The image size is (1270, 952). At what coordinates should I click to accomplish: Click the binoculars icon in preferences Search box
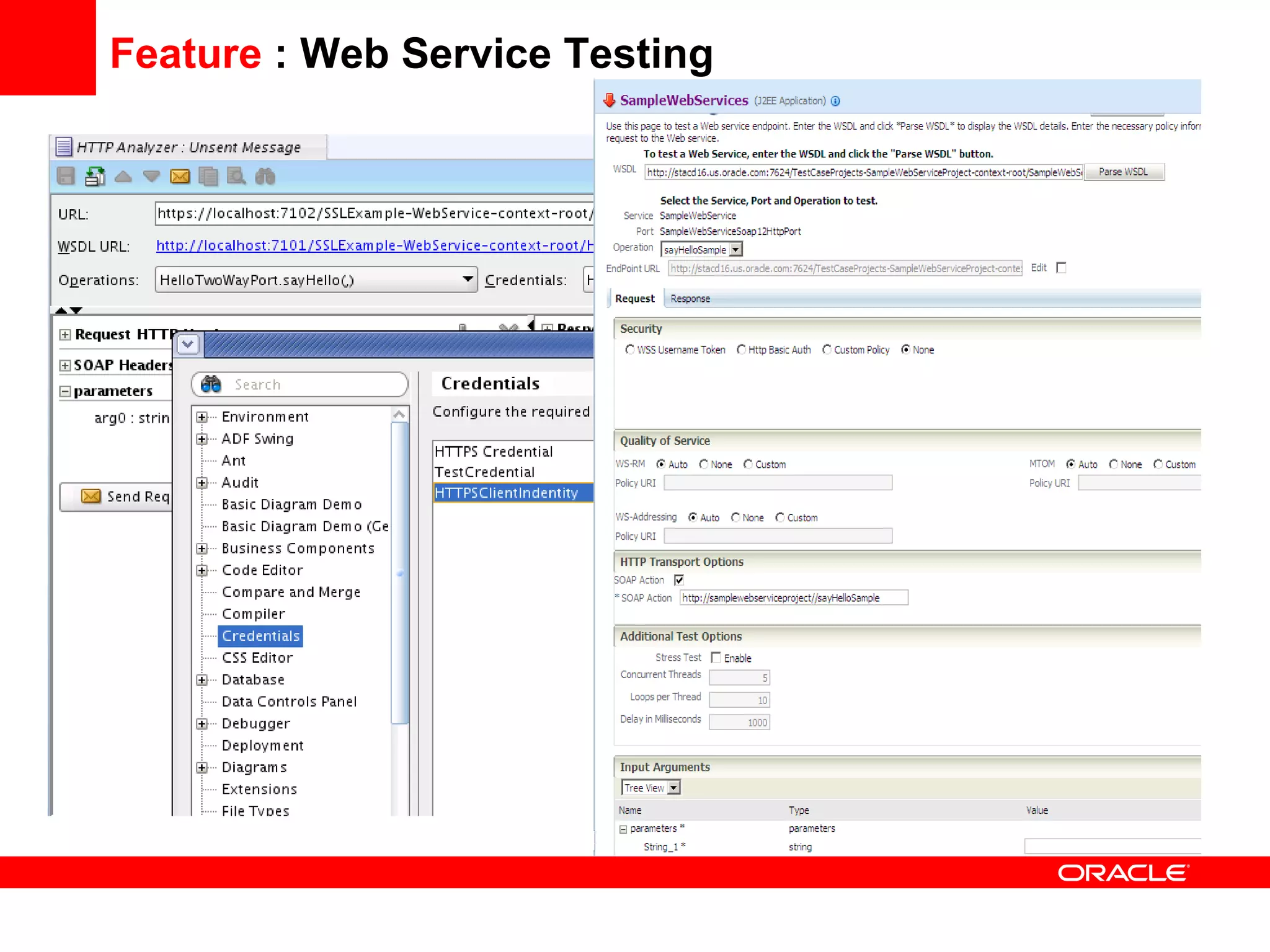click(x=211, y=384)
